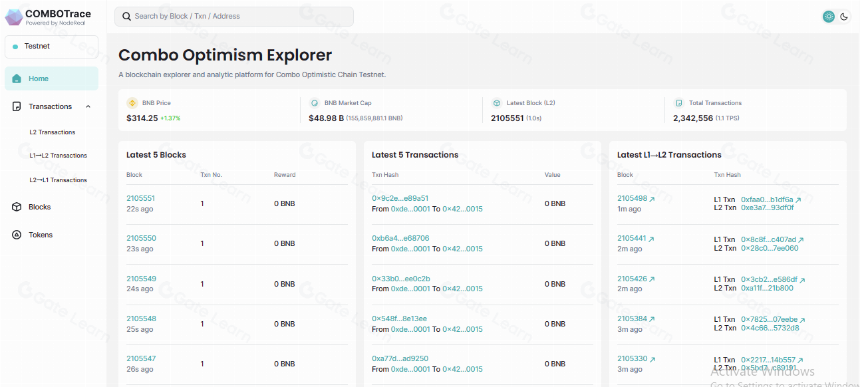Open external link icon beside block 2105330

point(652,360)
